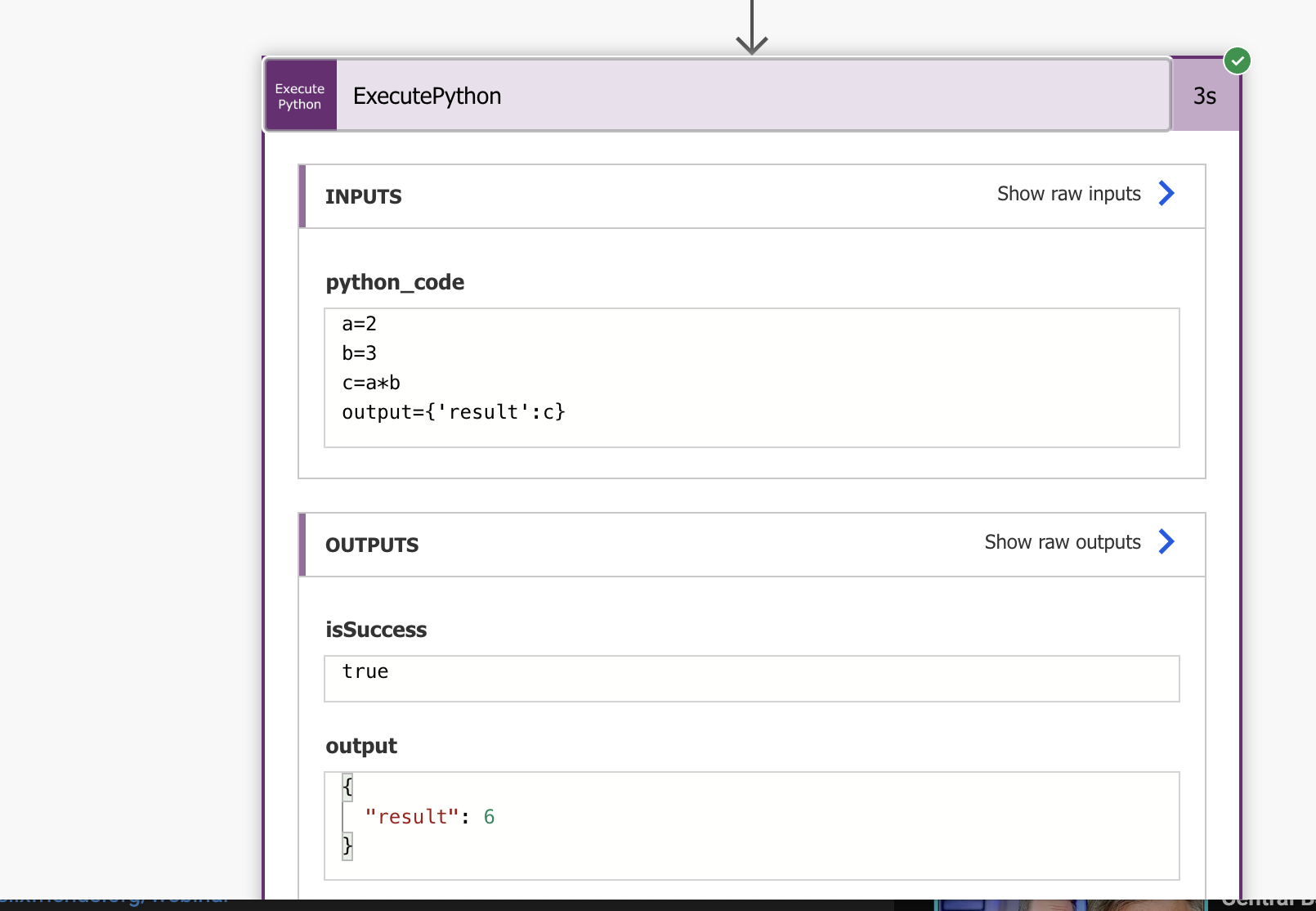This screenshot has width=1316, height=911.
Task: Open Show raw outputs link
Action: (1062, 542)
